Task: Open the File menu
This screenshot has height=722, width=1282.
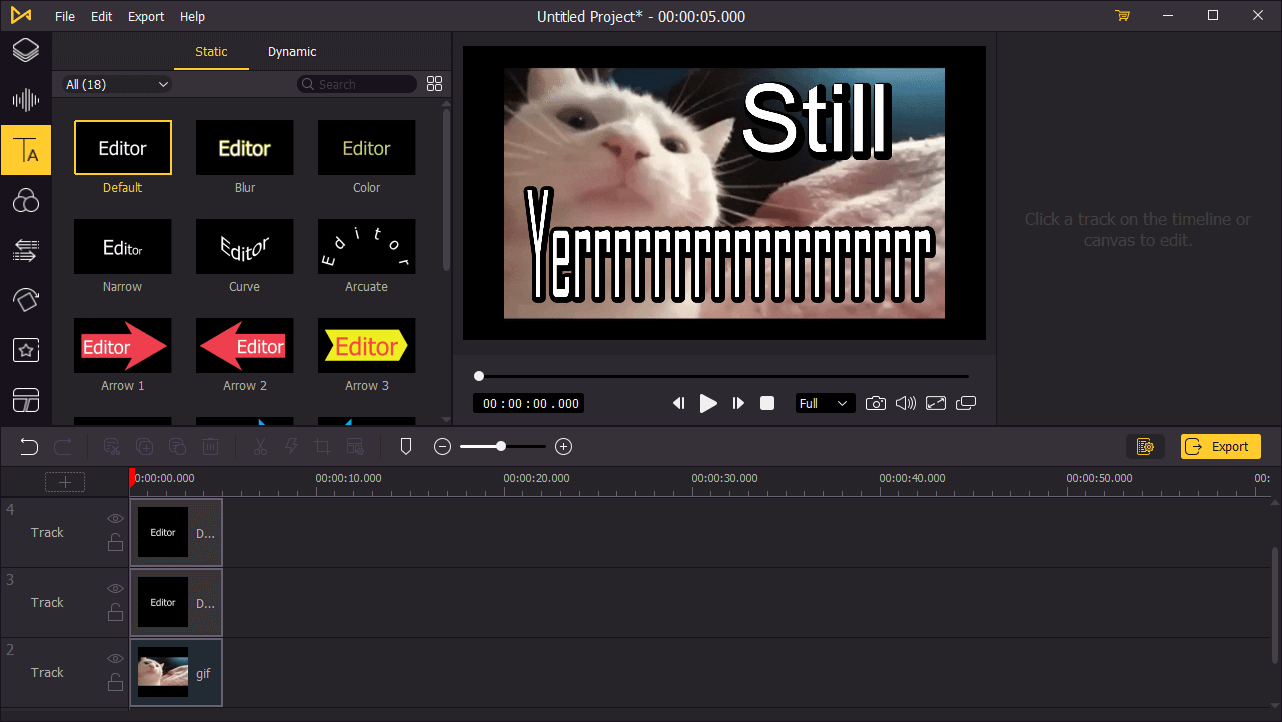Action: 65,16
